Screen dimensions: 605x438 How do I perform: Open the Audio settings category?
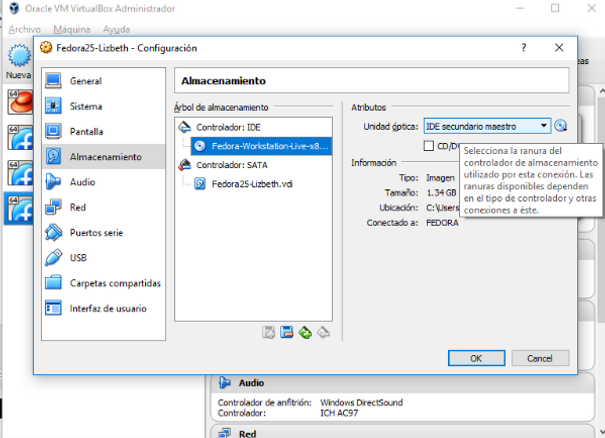click(103, 182)
